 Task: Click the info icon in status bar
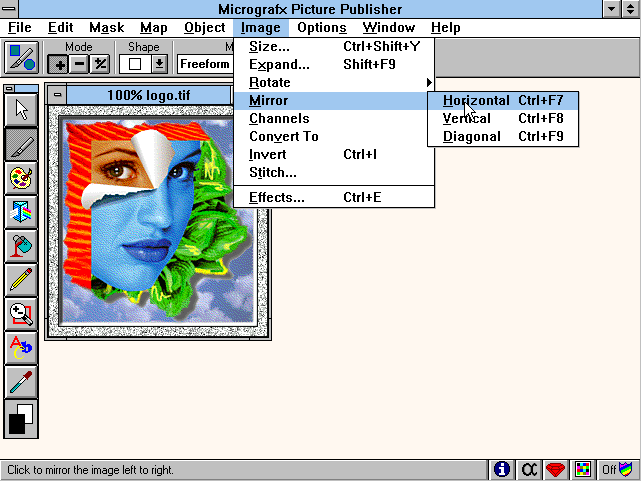click(502, 470)
